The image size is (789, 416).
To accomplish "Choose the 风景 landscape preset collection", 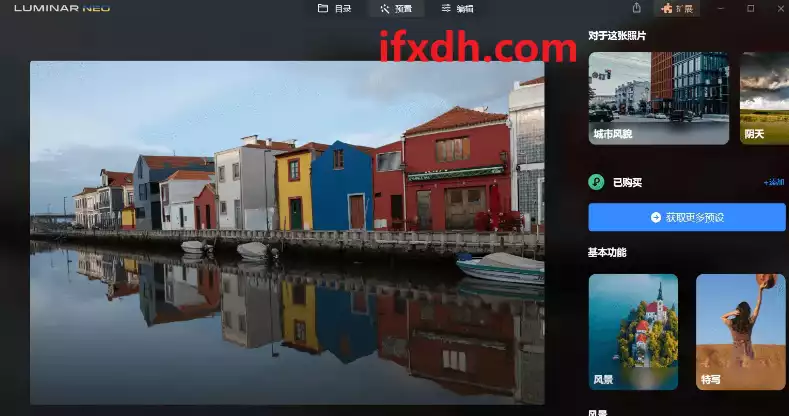I will tap(632, 331).
